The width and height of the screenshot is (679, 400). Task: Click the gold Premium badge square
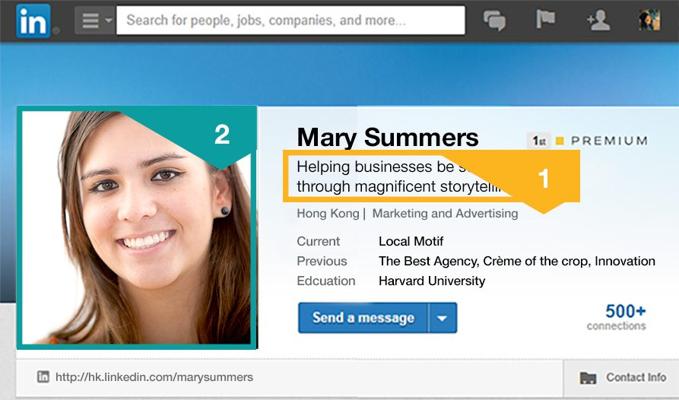(560, 141)
